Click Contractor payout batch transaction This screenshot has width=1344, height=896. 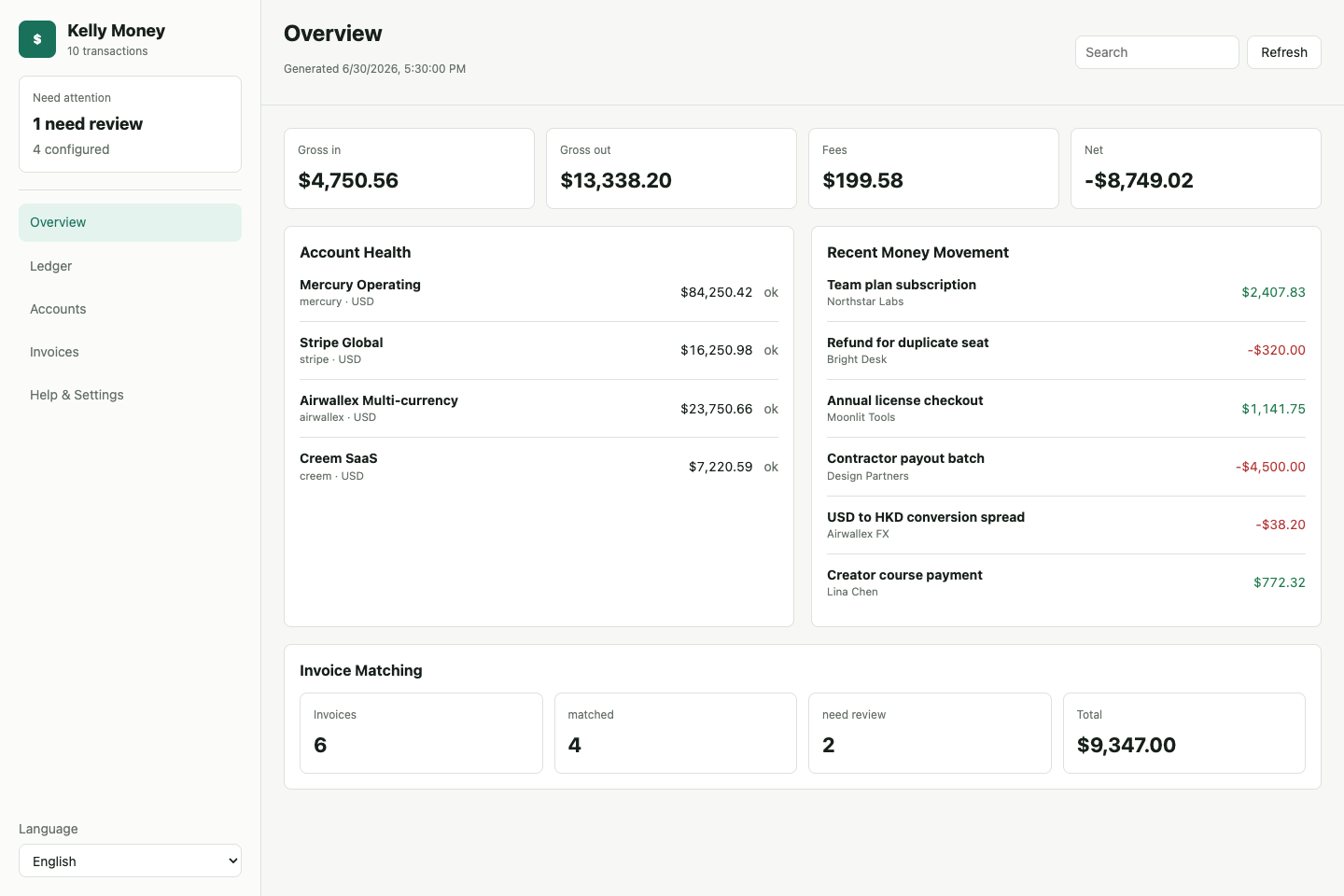click(1066, 467)
